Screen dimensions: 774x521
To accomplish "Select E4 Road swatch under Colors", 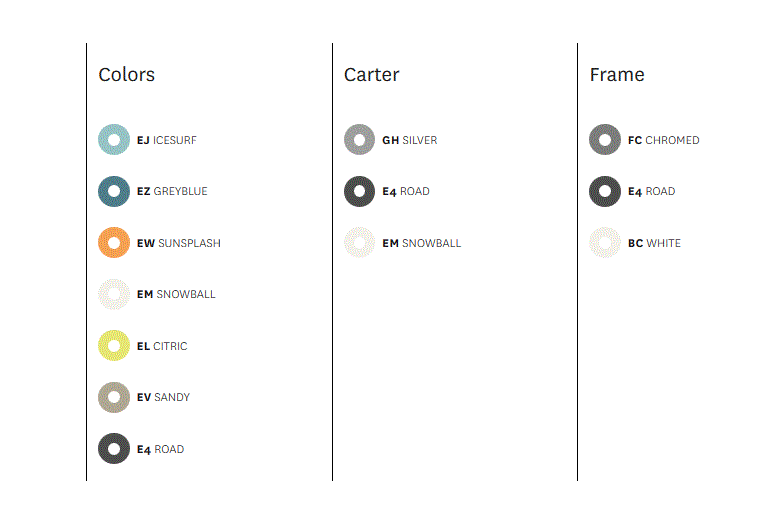I will 114,448.
